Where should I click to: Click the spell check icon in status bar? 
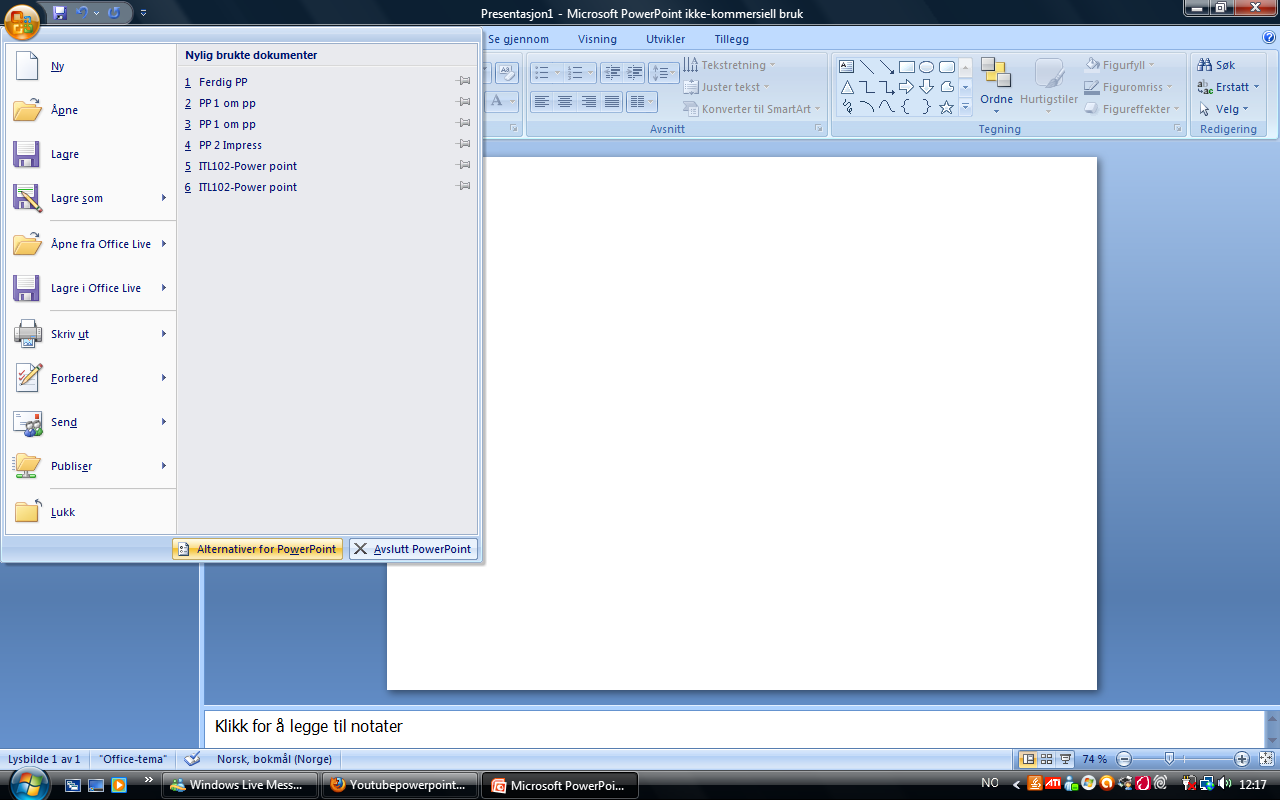192,759
